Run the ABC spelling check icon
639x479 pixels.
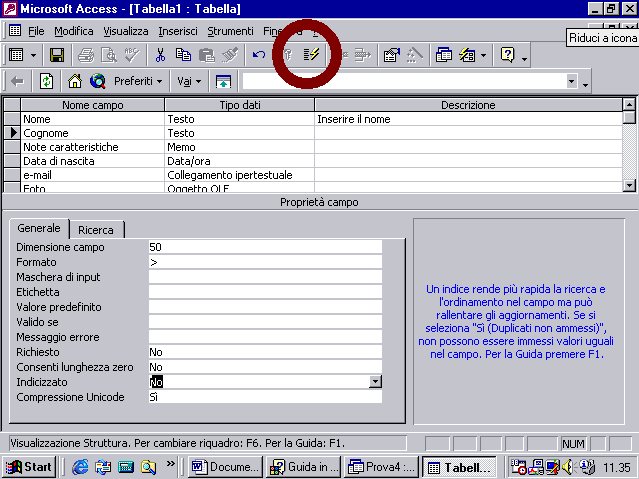(132, 55)
